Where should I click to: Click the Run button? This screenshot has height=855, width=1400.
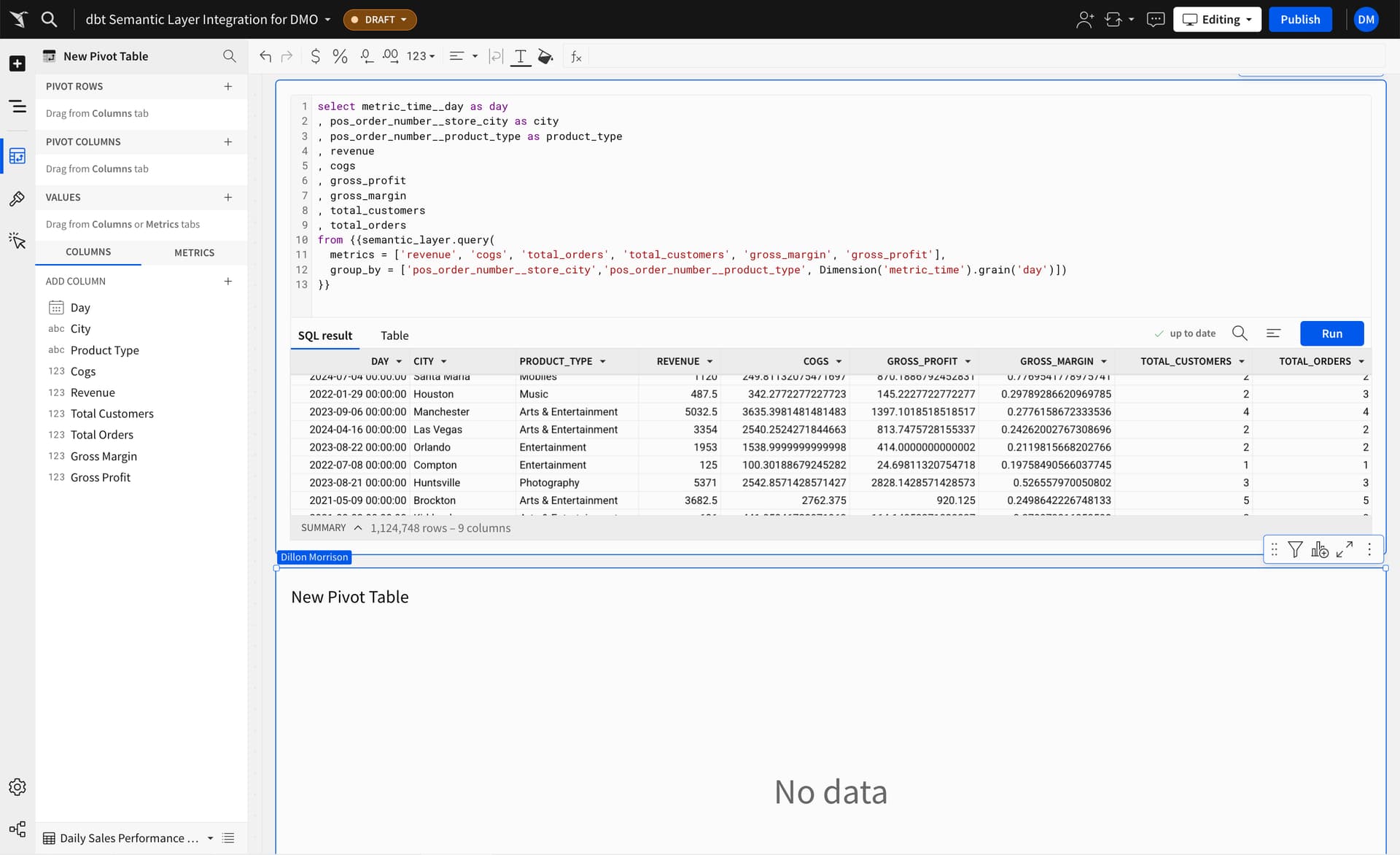(x=1332, y=333)
